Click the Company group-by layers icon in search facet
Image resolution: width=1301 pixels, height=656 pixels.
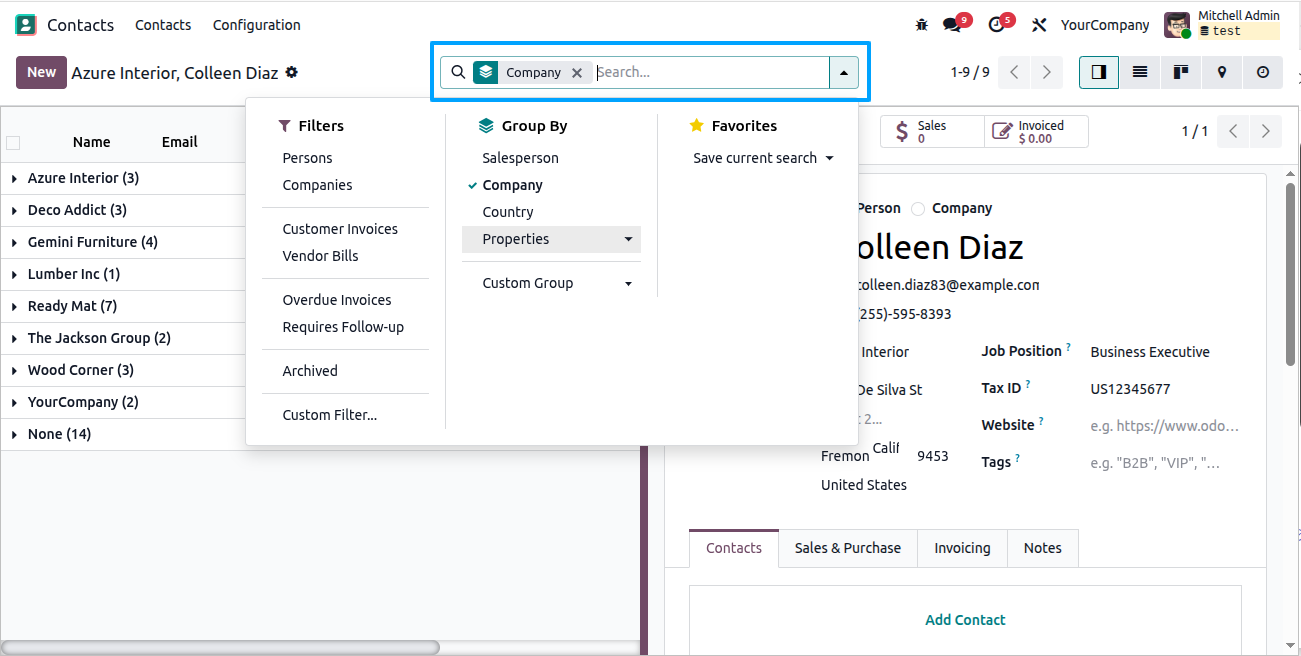485,72
